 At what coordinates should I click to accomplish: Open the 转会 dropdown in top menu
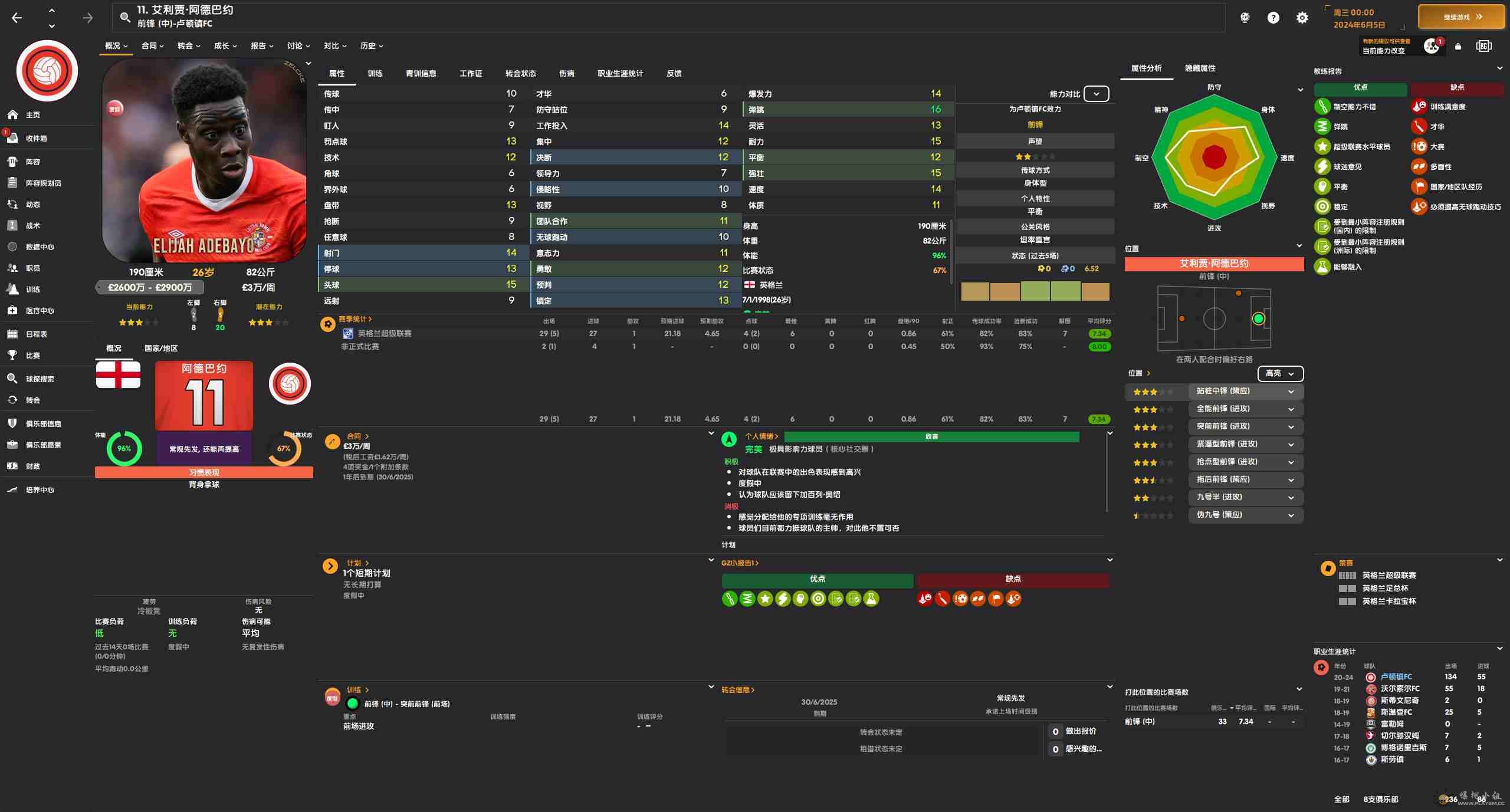click(189, 46)
